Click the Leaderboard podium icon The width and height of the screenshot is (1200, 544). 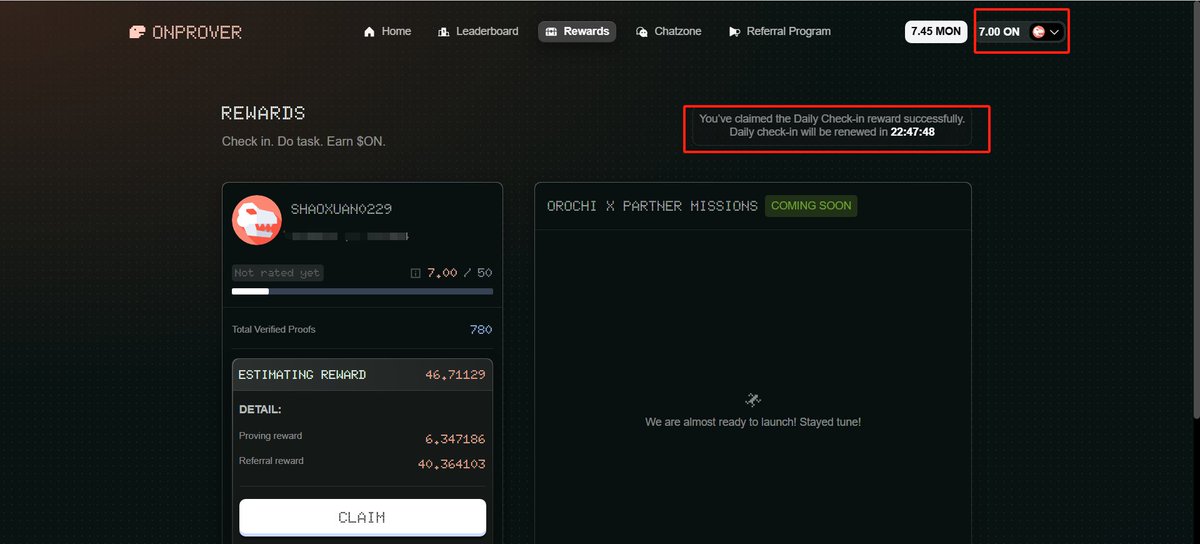444,32
